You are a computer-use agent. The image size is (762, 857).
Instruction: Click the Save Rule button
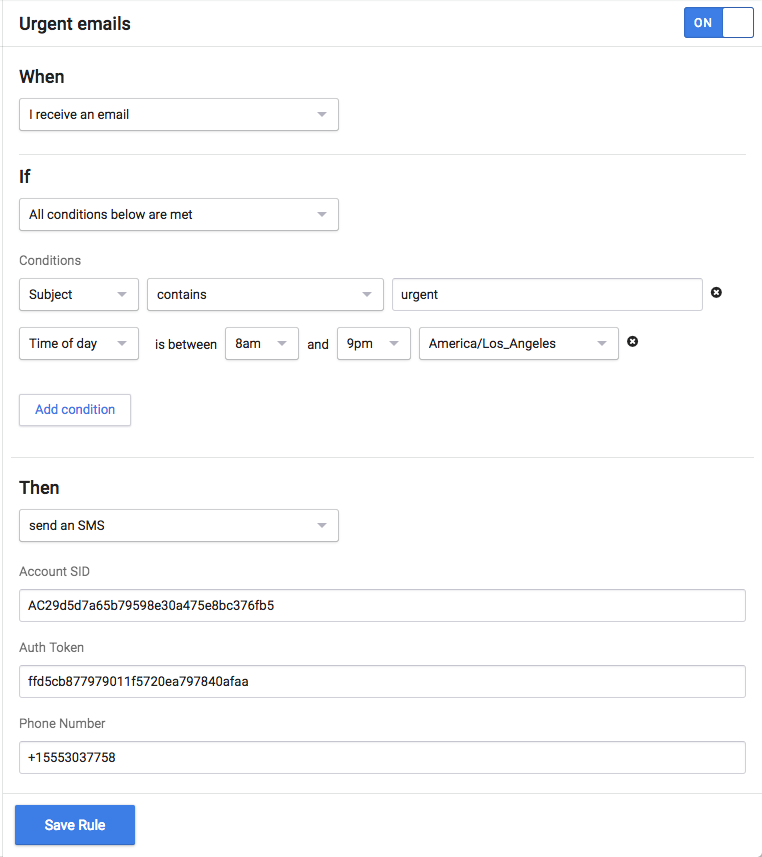click(75, 825)
